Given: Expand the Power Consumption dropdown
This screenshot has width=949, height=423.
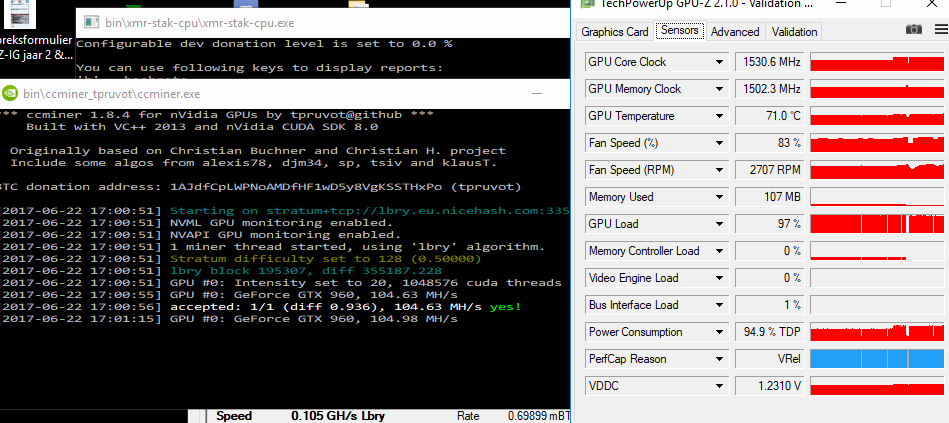Looking at the screenshot, I should (x=720, y=332).
